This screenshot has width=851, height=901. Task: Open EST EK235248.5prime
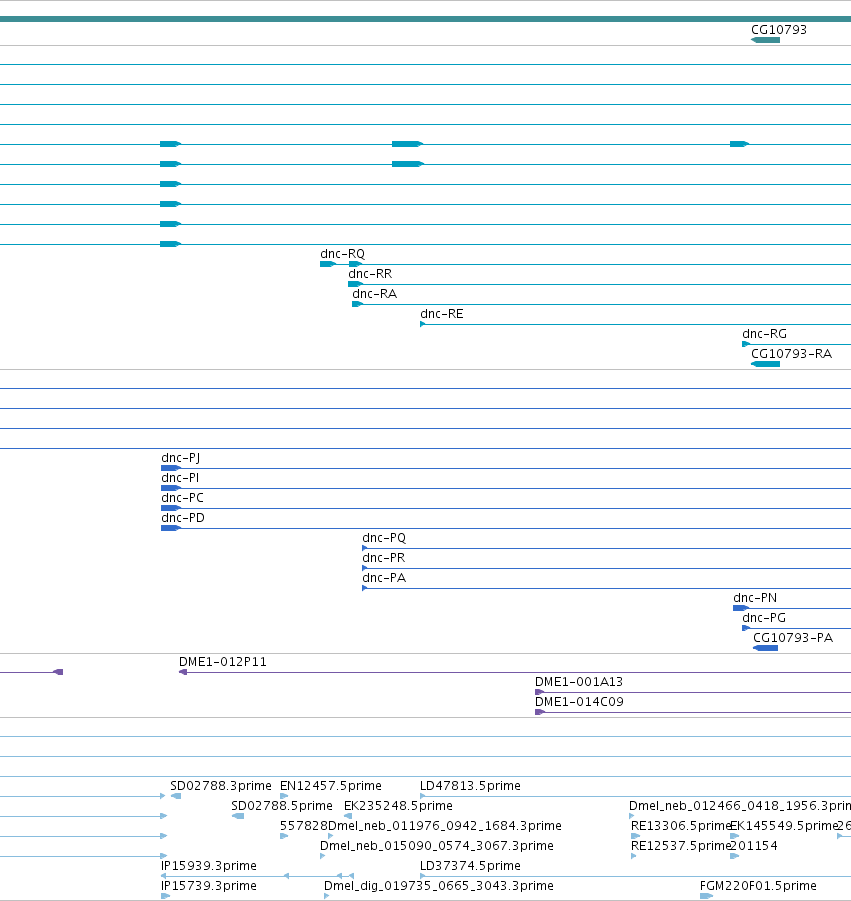coord(398,806)
